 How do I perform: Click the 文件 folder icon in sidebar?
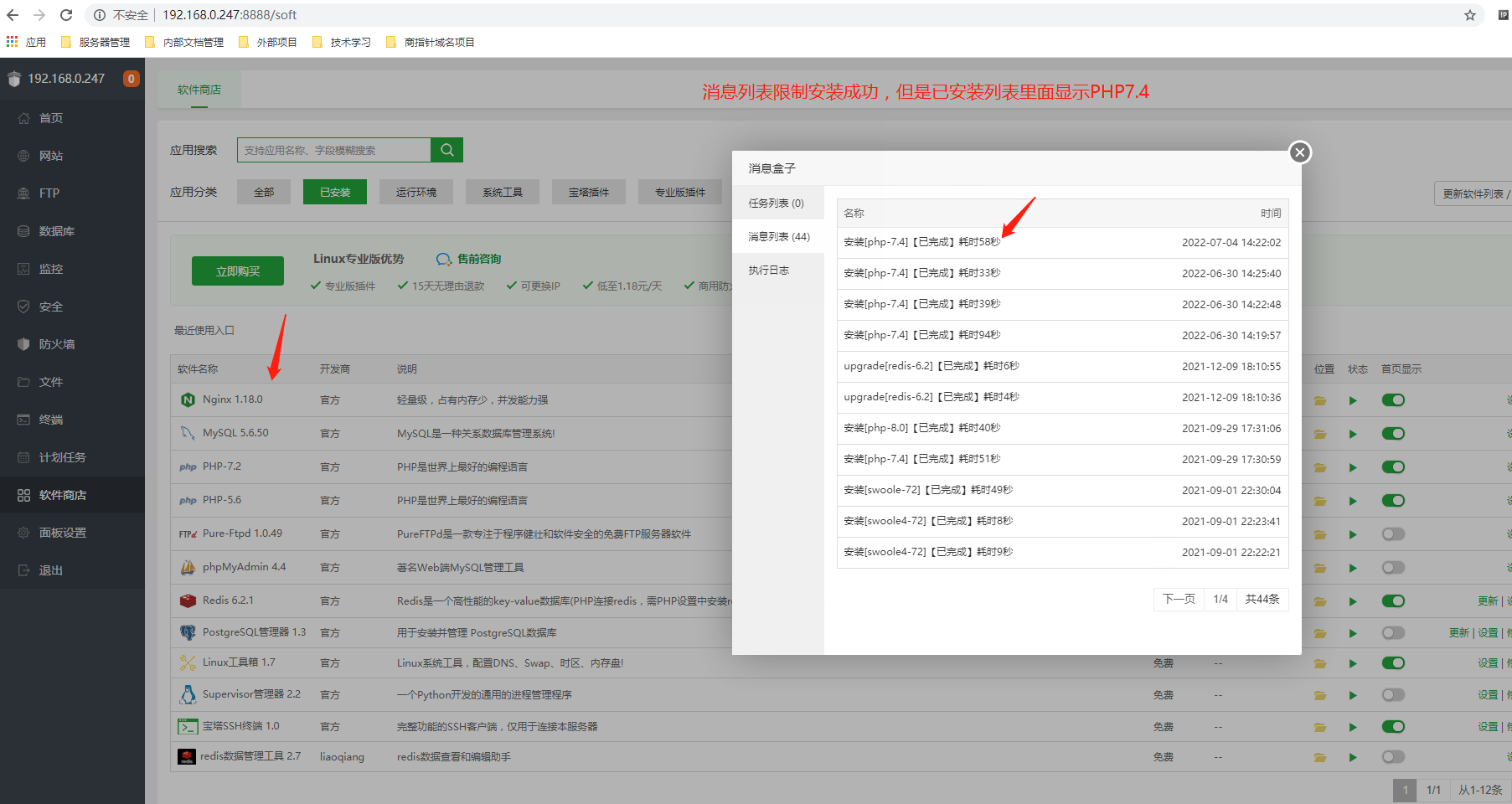pyautogui.click(x=23, y=382)
